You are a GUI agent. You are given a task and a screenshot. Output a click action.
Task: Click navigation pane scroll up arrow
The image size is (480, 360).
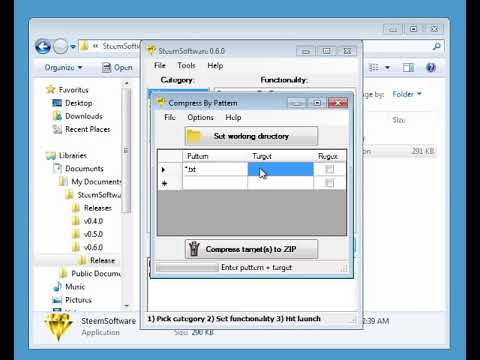[126, 84]
